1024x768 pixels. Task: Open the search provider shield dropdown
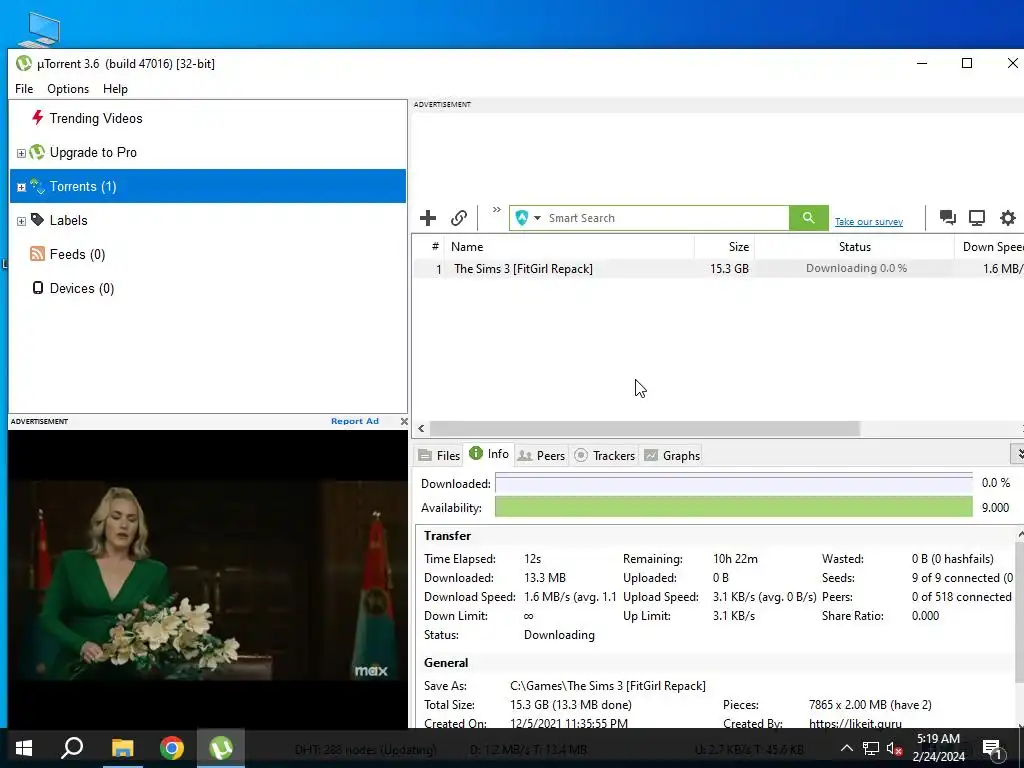(528, 218)
